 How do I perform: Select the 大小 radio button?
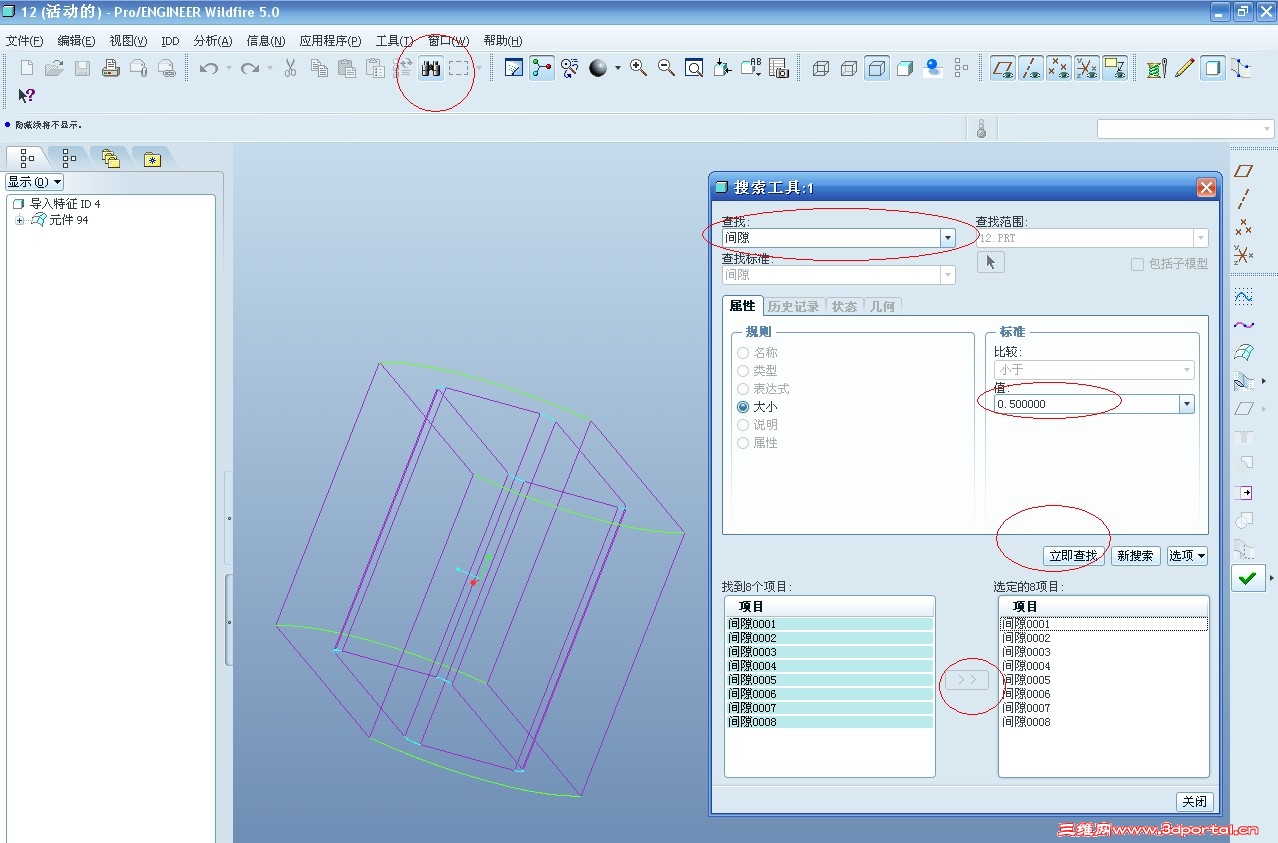(743, 407)
